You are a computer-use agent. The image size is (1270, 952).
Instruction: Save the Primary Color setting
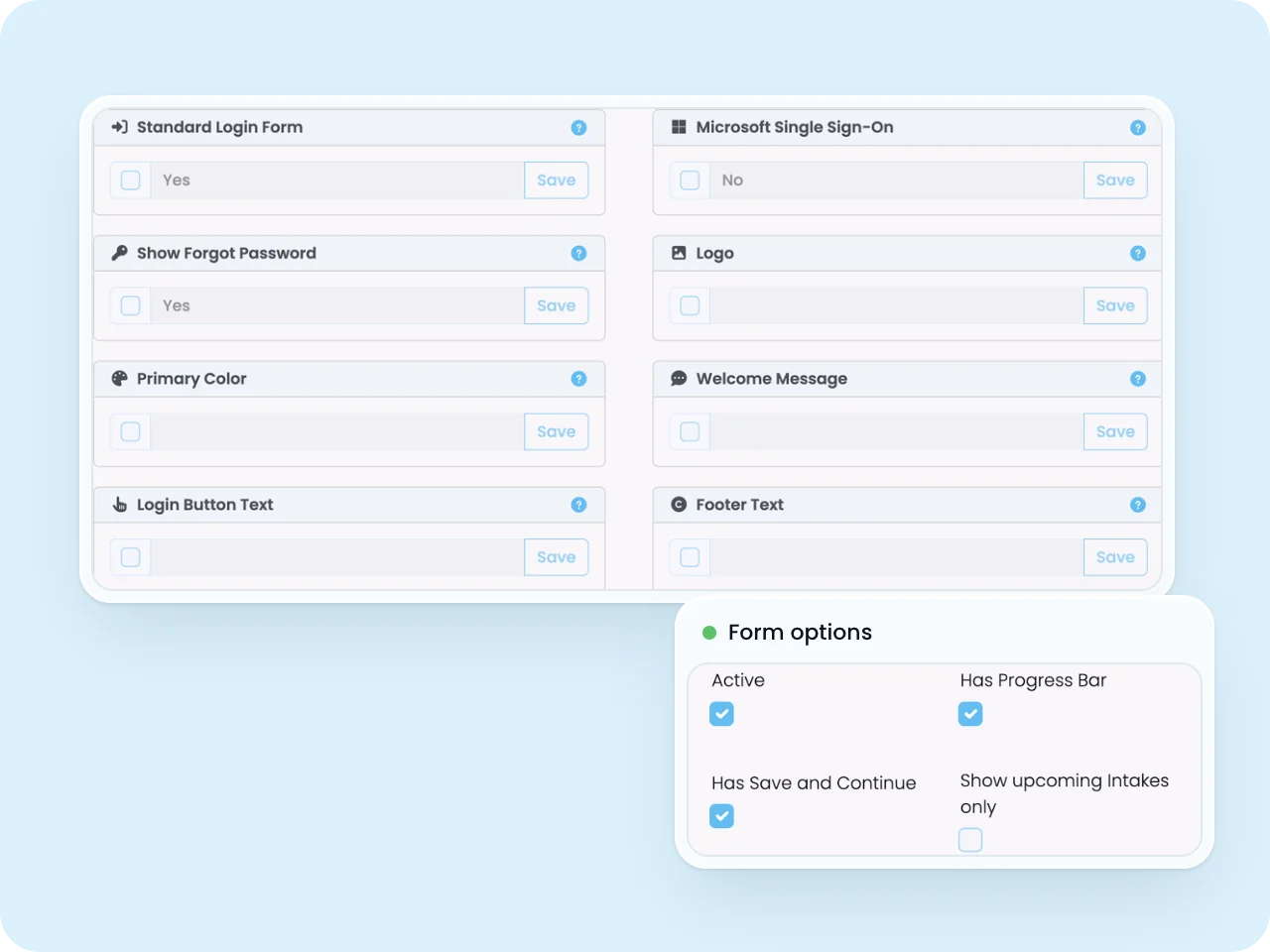point(557,431)
